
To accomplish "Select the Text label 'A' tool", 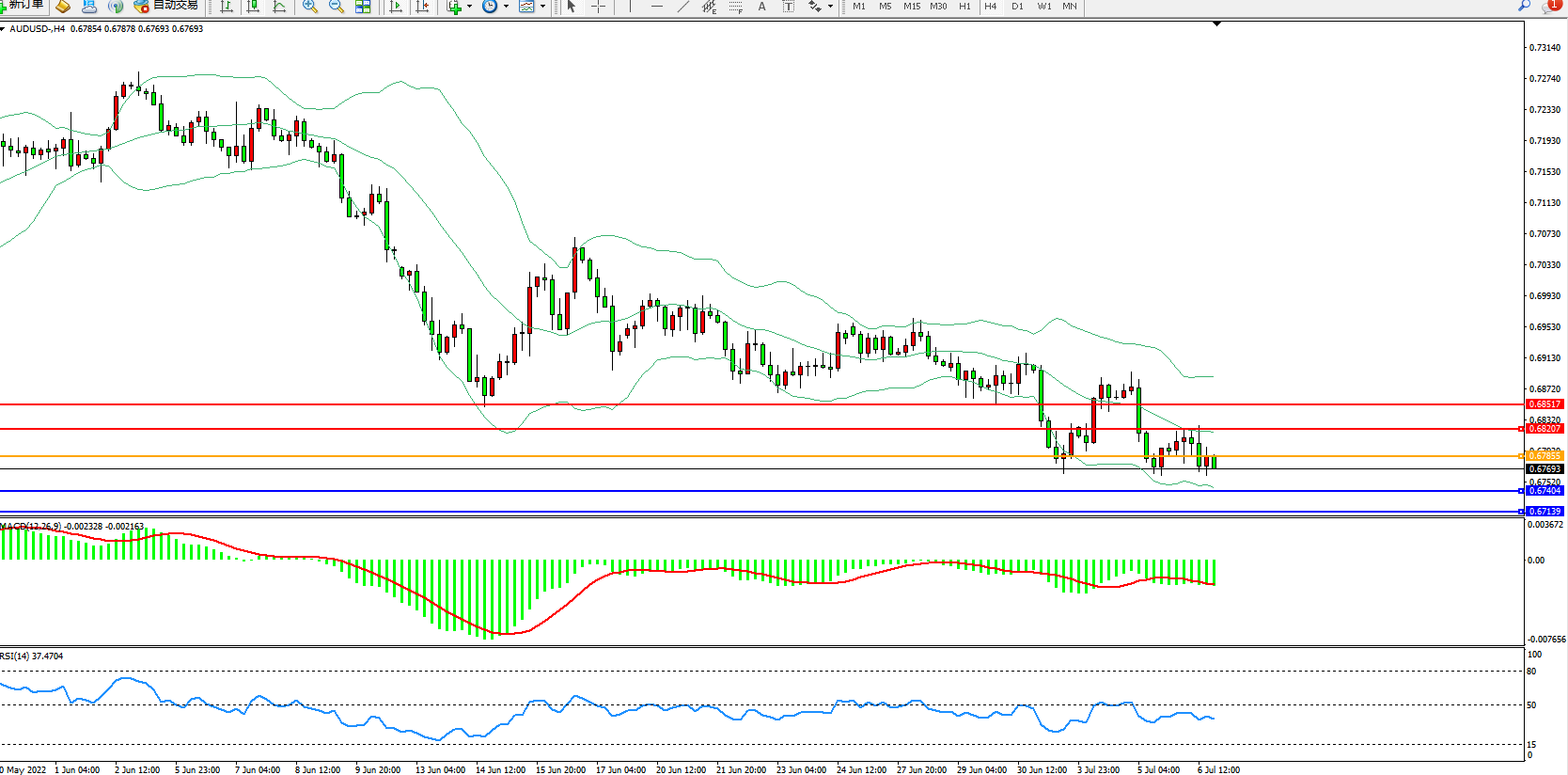I will click(x=761, y=7).
